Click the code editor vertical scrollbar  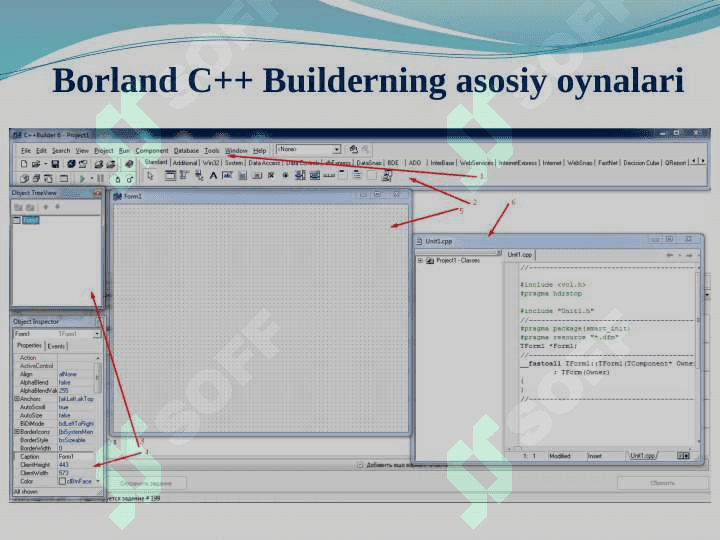click(x=699, y=356)
